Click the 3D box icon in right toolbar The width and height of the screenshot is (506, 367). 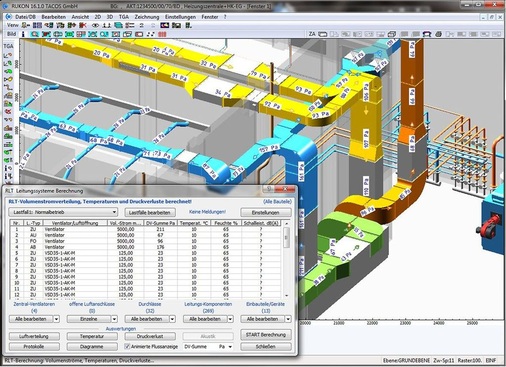[x=392, y=34]
